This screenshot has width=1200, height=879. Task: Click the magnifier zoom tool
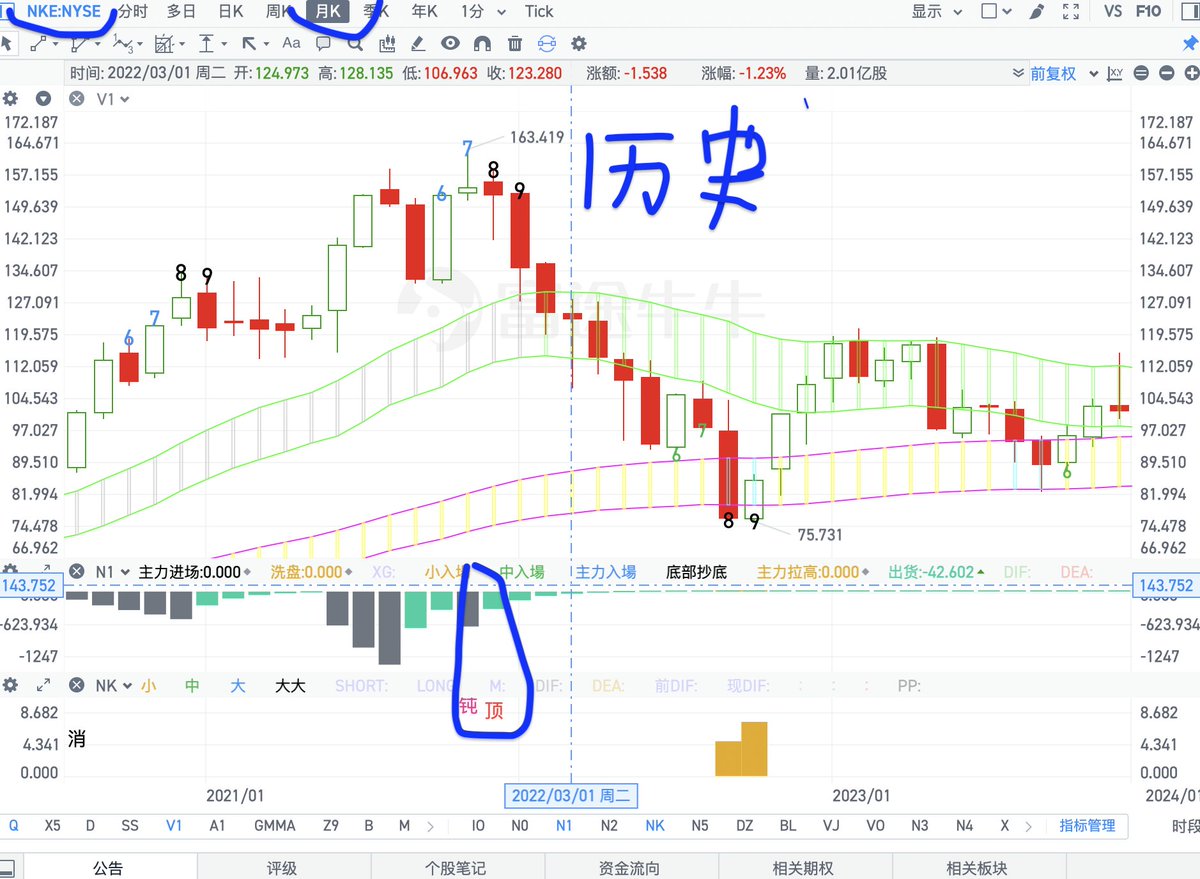355,43
